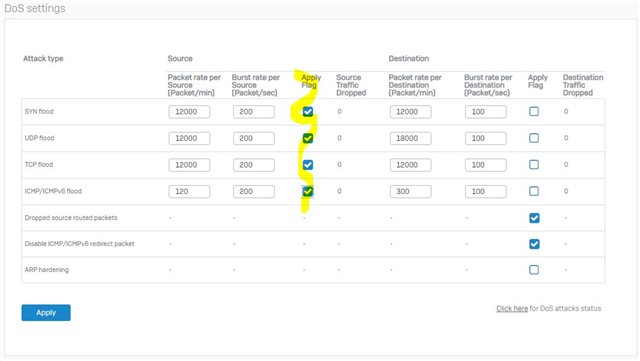
Task: Enable SYN flood destination Apply Flag
Action: [534, 111]
